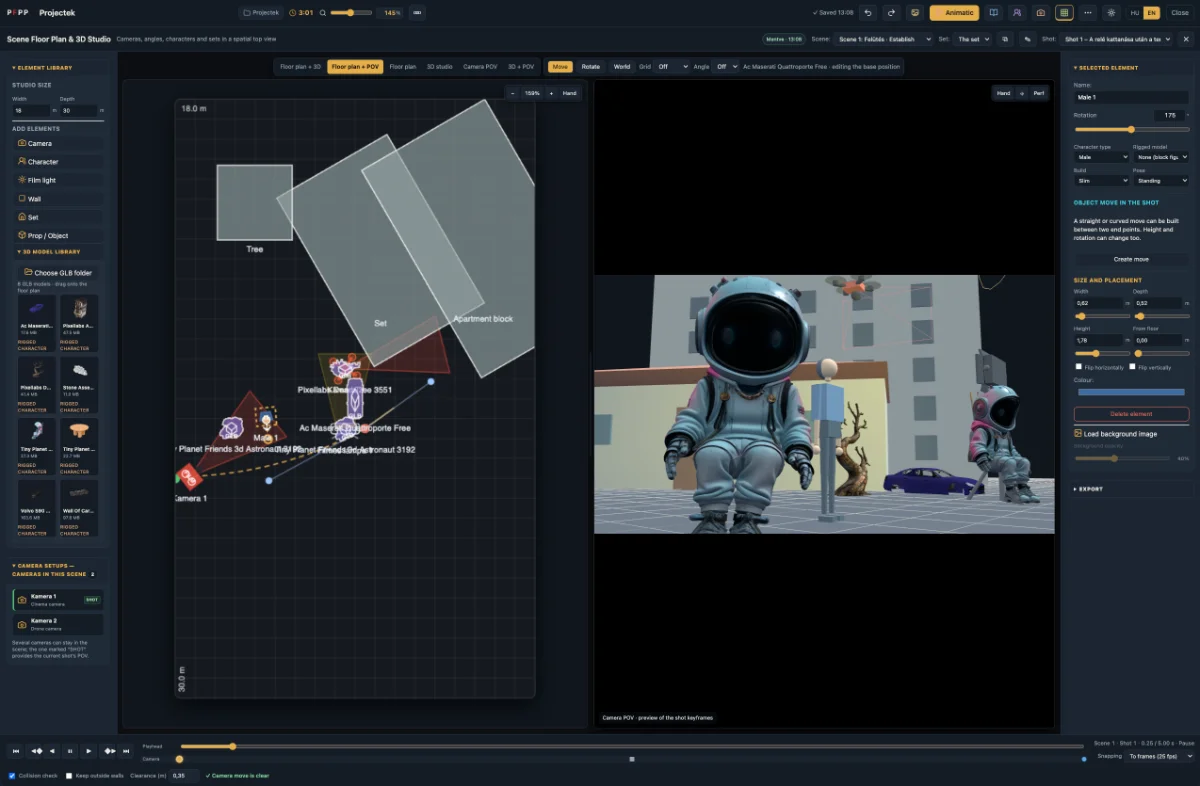Click the camera icon in top toolbar
This screenshot has width=1200, height=786.
1041,13
